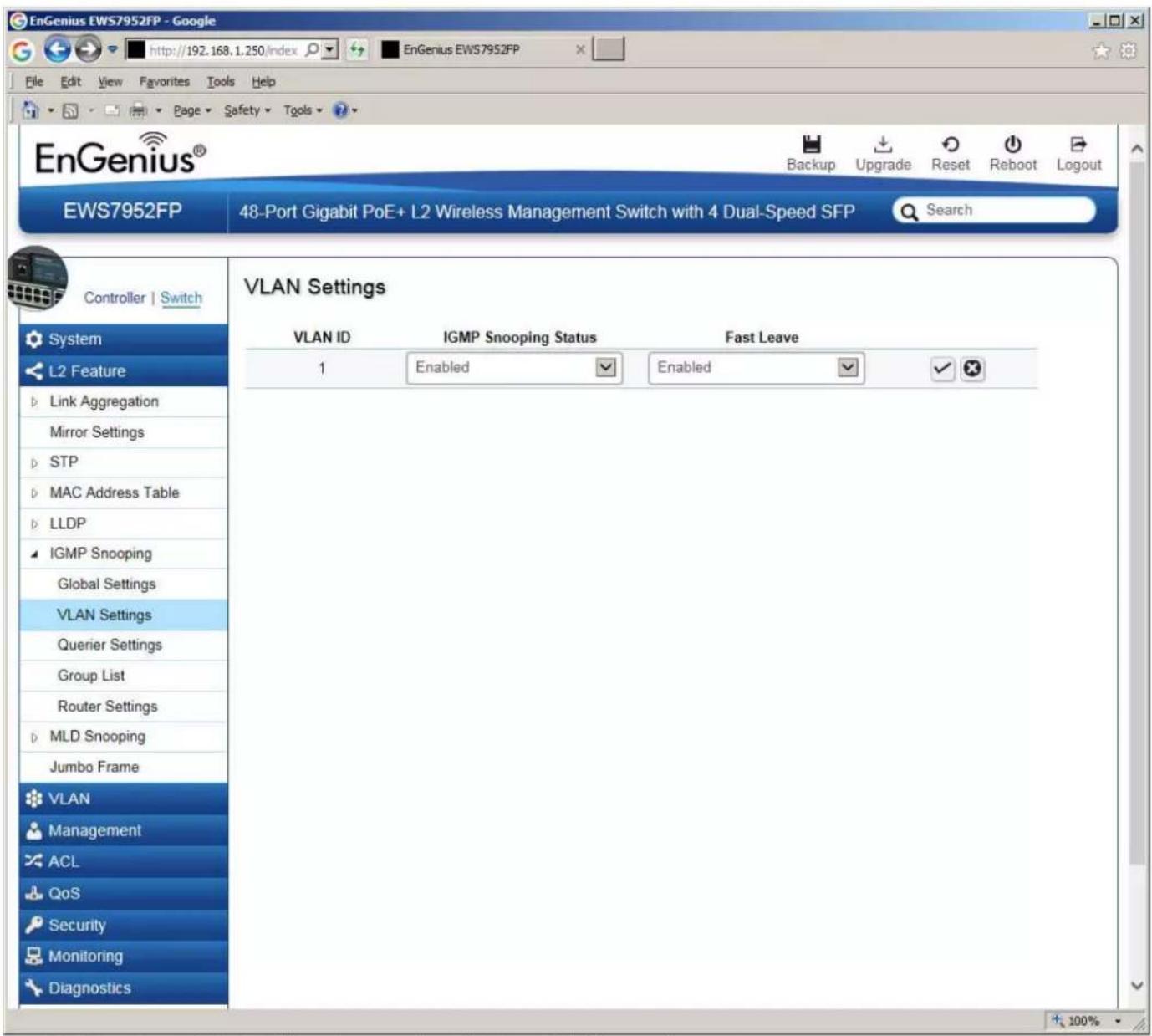This screenshot has height=1036, width=1152.
Task: Click the ACL shuffle icon in the sidebar
Action: click(x=33, y=861)
